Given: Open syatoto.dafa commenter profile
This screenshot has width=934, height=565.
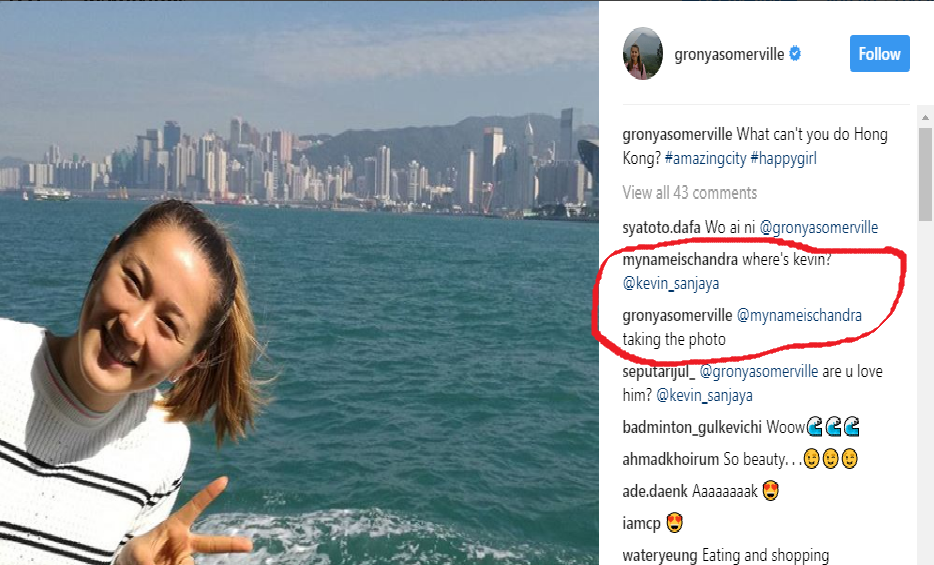Looking at the screenshot, I should 661,227.
